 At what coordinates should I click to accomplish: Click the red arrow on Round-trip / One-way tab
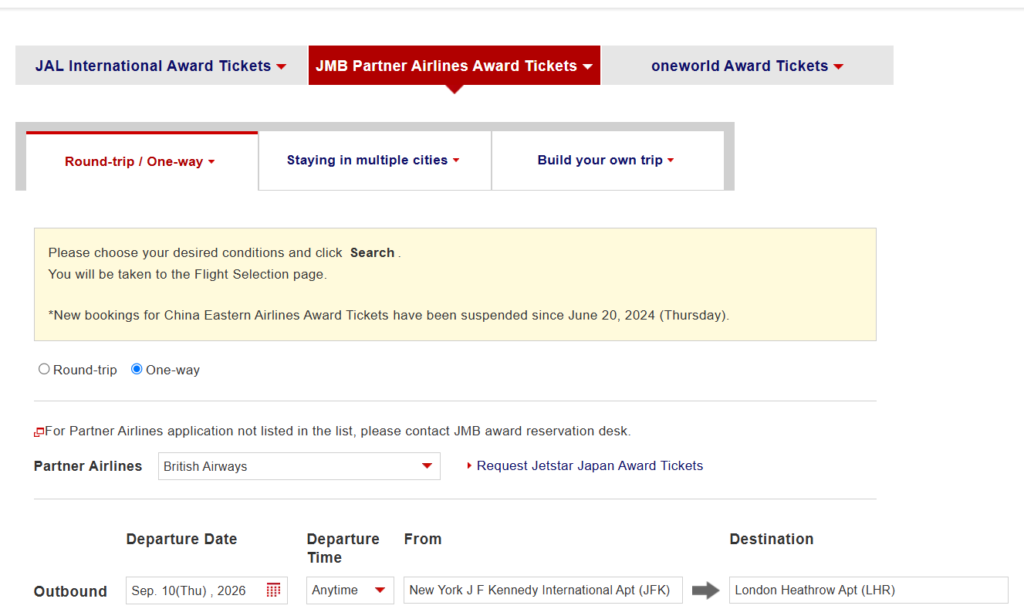point(210,160)
